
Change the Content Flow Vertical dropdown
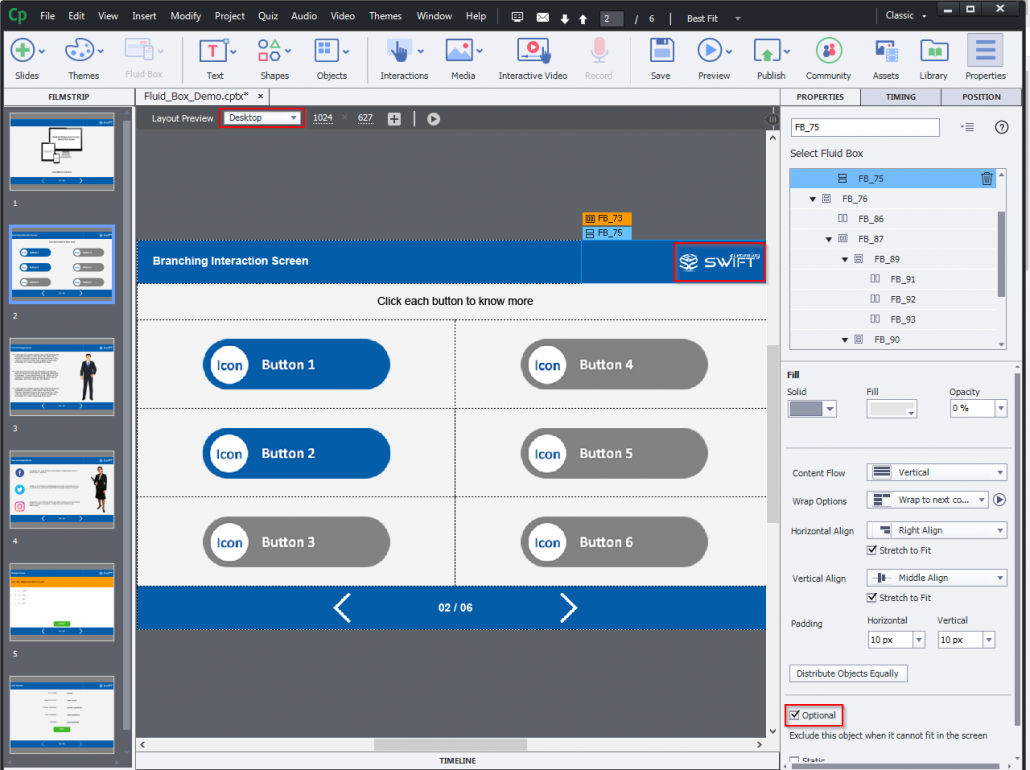click(936, 472)
